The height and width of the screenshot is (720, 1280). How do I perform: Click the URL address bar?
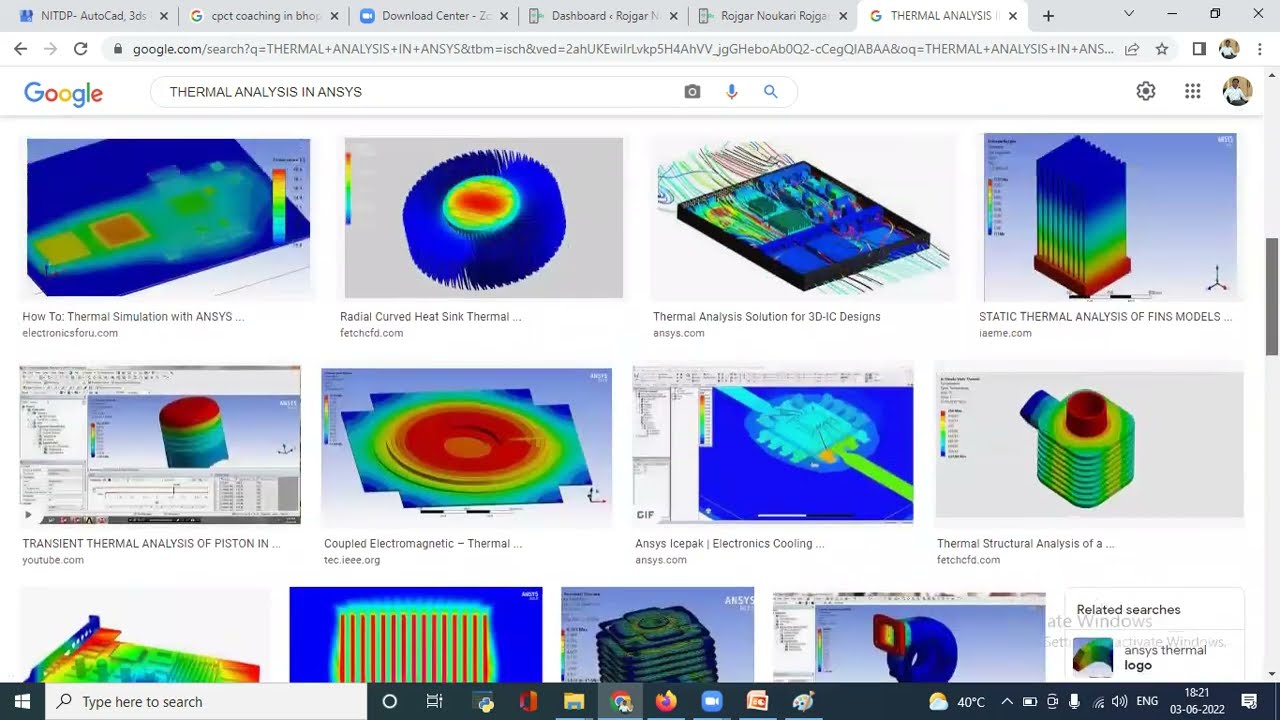[622, 48]
